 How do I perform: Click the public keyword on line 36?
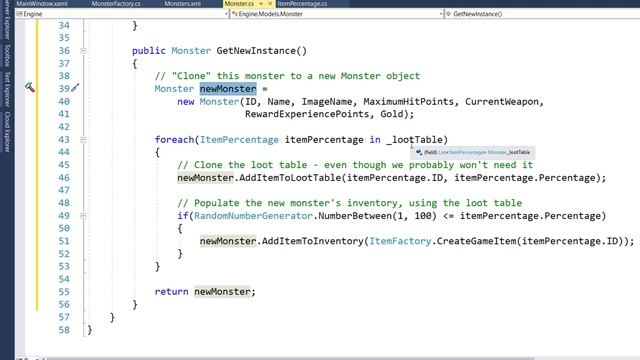(149, 51)
